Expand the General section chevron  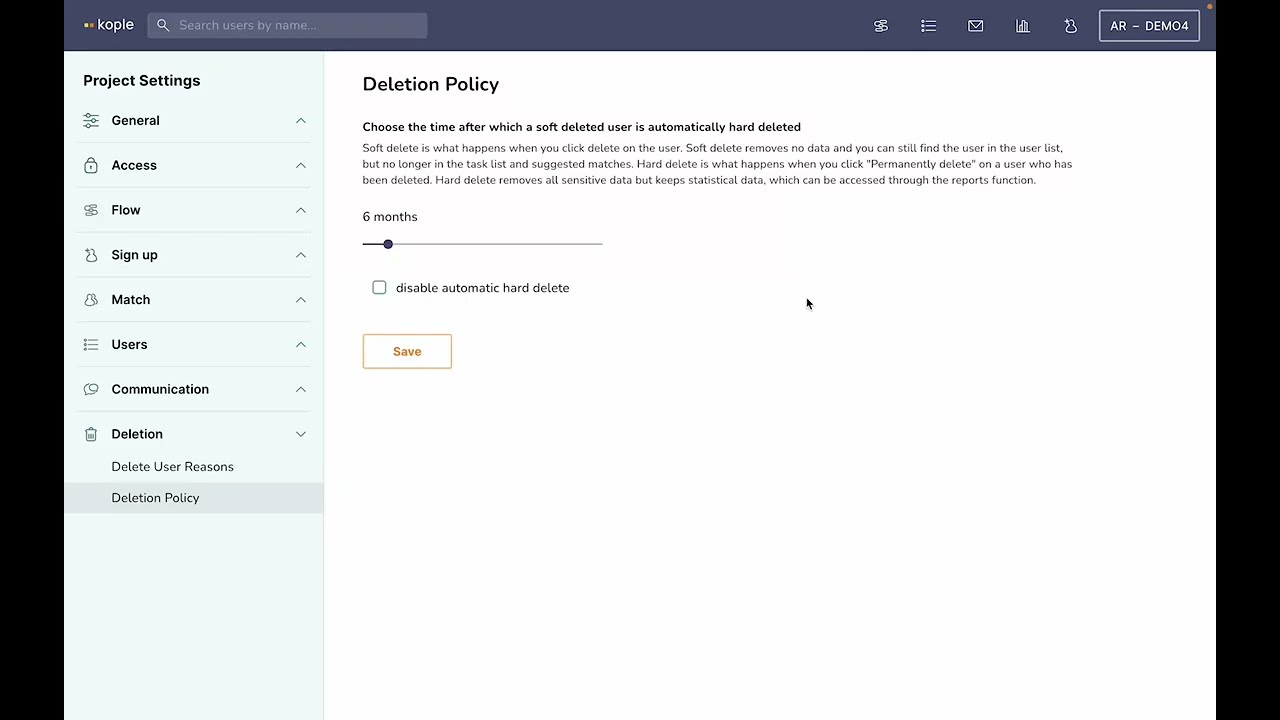point(301,121)
